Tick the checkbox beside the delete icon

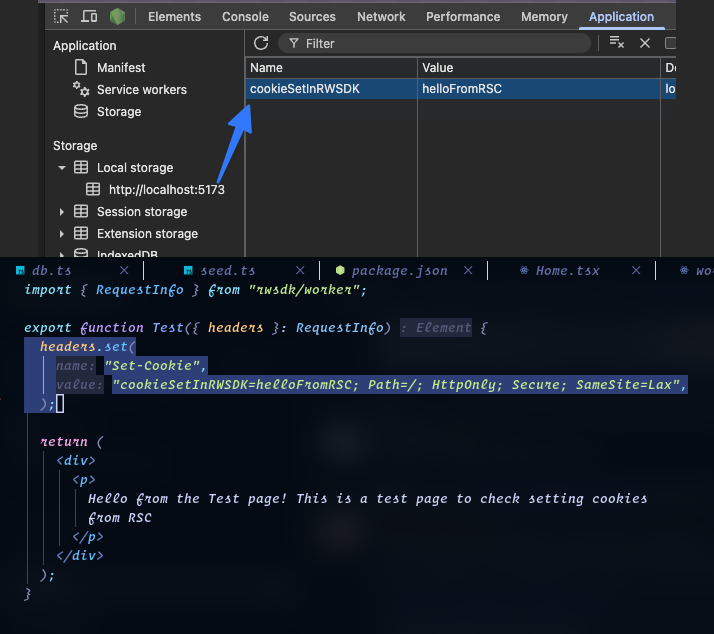(670, 43)
